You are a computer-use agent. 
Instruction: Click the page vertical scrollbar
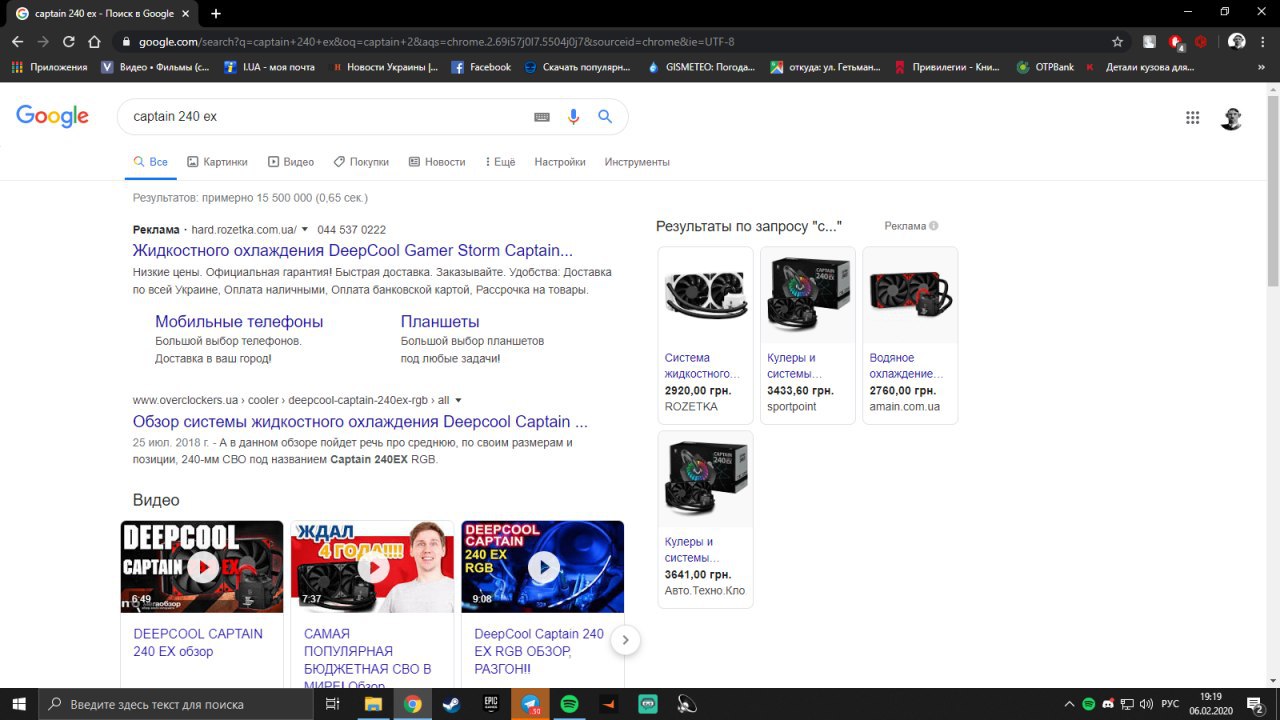pos(1273,190)
